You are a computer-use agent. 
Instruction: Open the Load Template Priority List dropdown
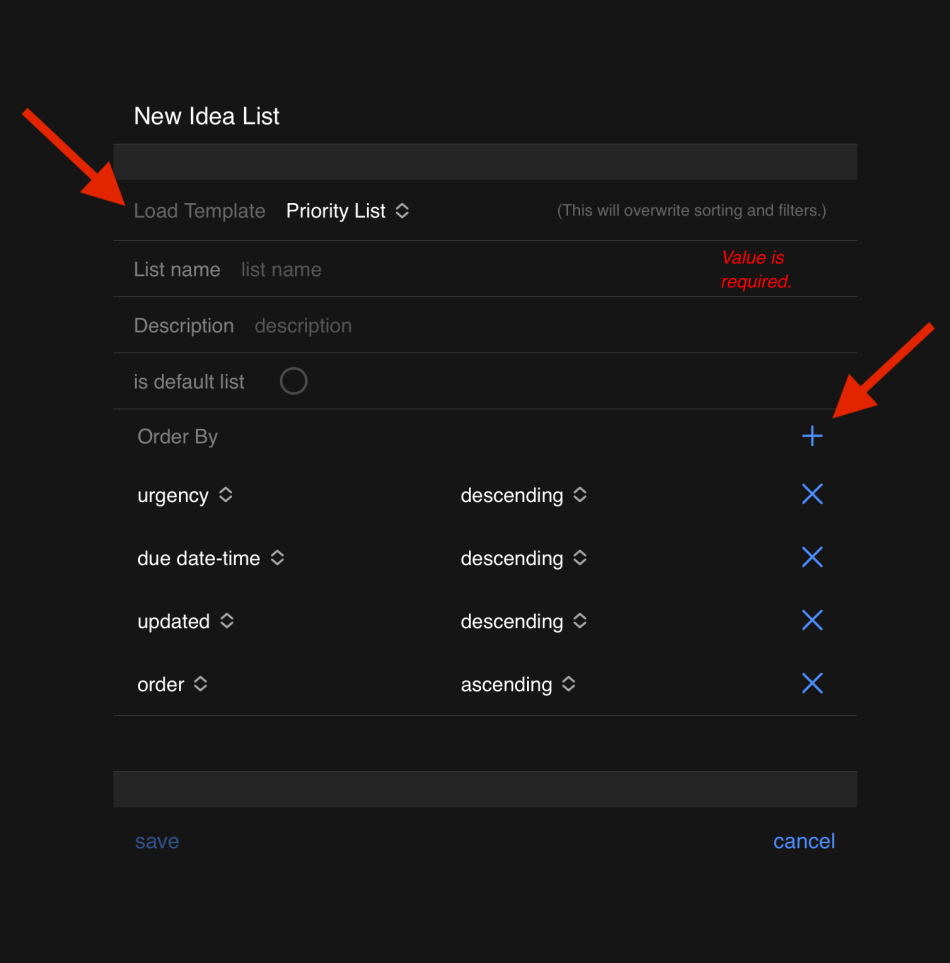(x=347, y=211)
